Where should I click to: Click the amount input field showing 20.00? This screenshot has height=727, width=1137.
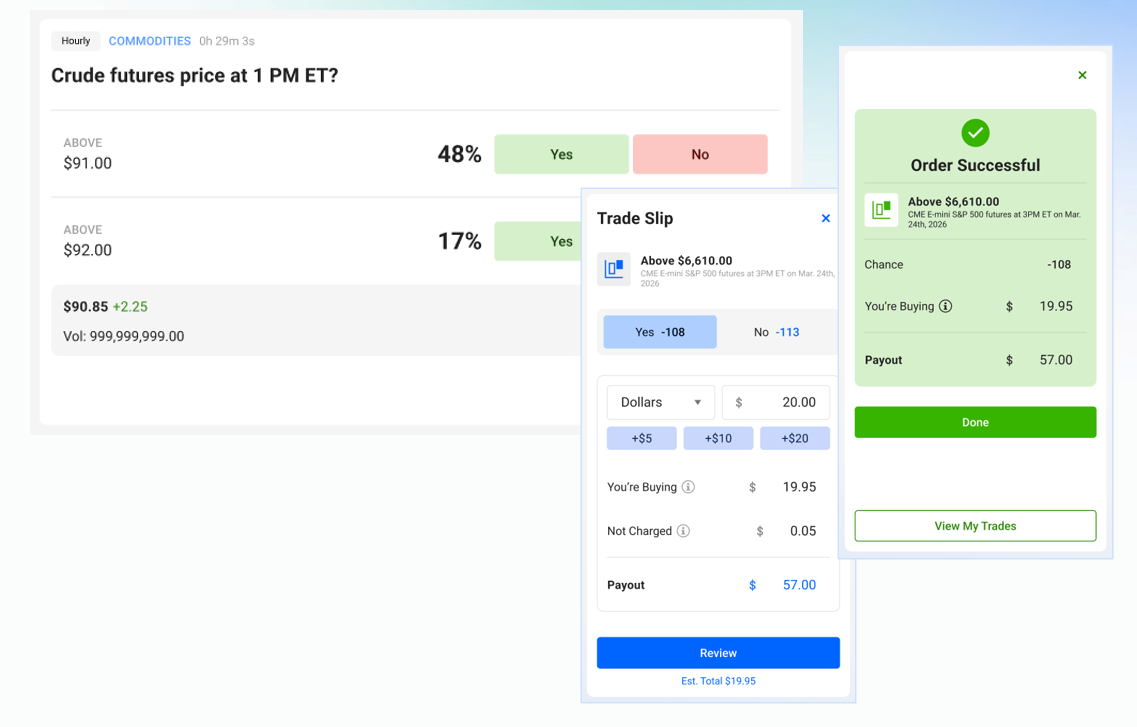[x=776, y=402]
